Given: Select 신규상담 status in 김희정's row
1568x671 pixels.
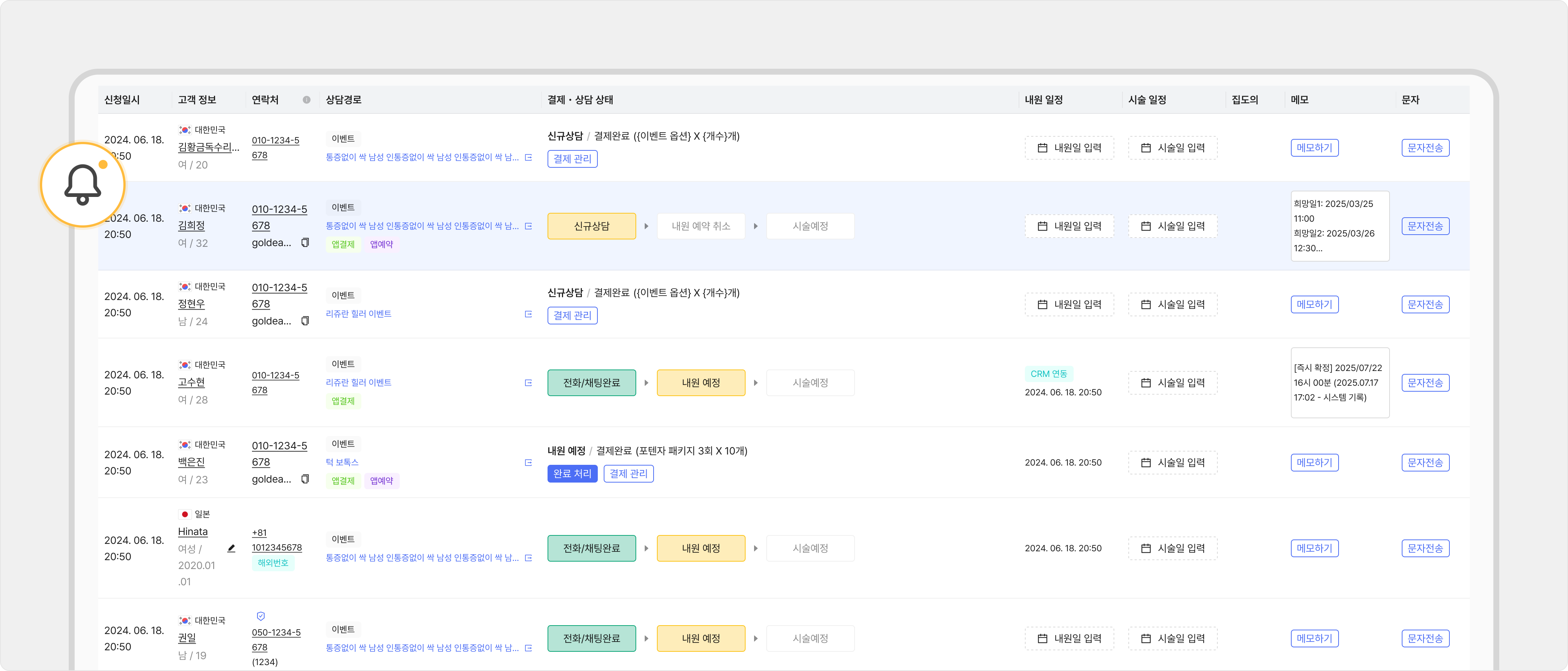Looking at the screenshot, I should click(x=591, y=226).
